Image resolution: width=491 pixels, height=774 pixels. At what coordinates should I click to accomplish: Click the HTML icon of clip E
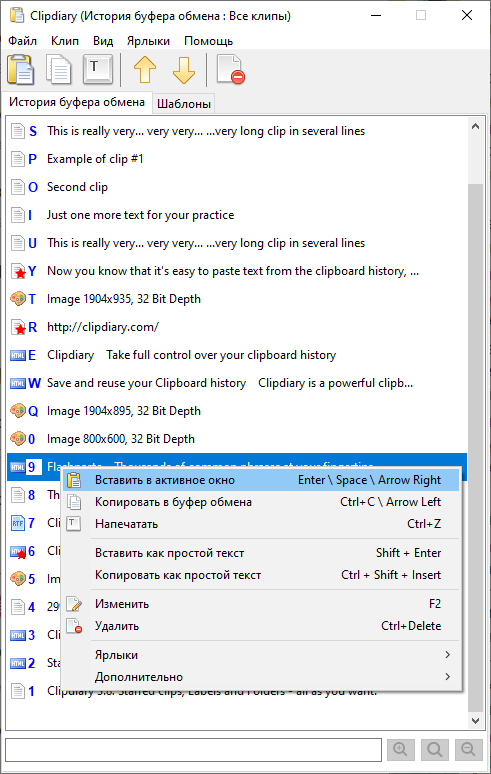pos(17,355)
